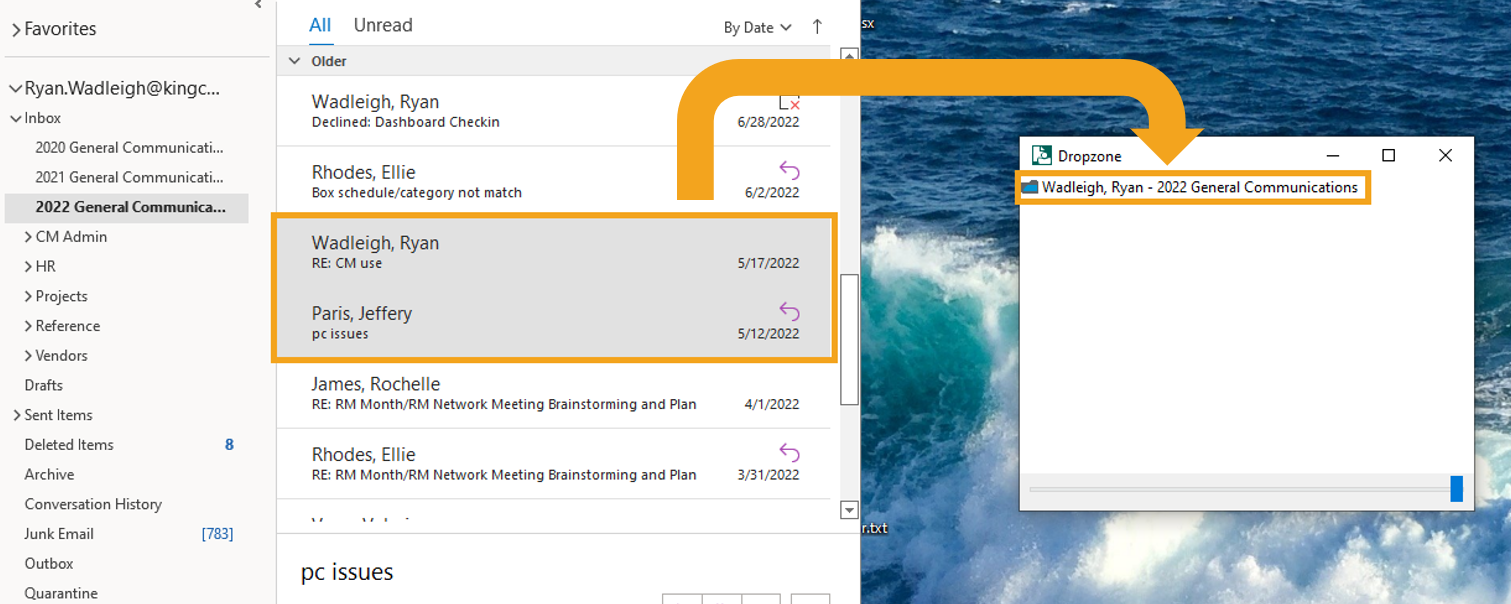Select the All messages tab
Image resolution: width=1511 pixels, height=604 pixels.
[x=320, y=25]
